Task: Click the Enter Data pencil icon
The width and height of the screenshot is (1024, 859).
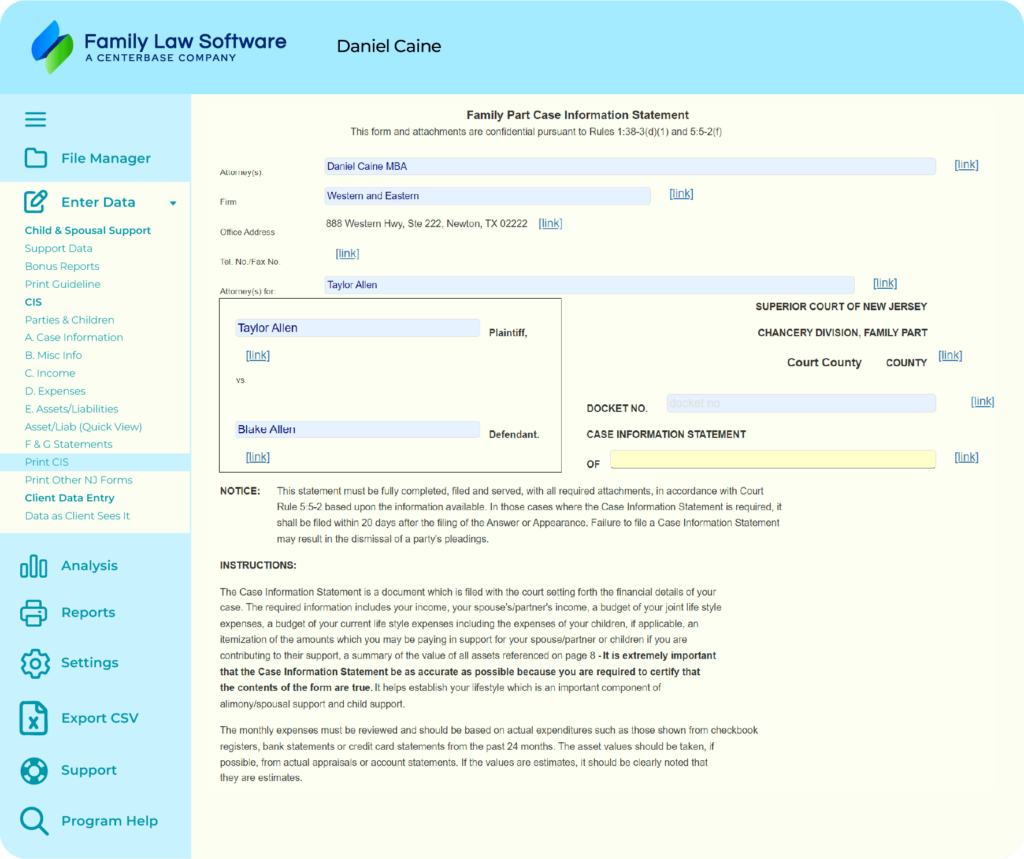Action: 35,202
